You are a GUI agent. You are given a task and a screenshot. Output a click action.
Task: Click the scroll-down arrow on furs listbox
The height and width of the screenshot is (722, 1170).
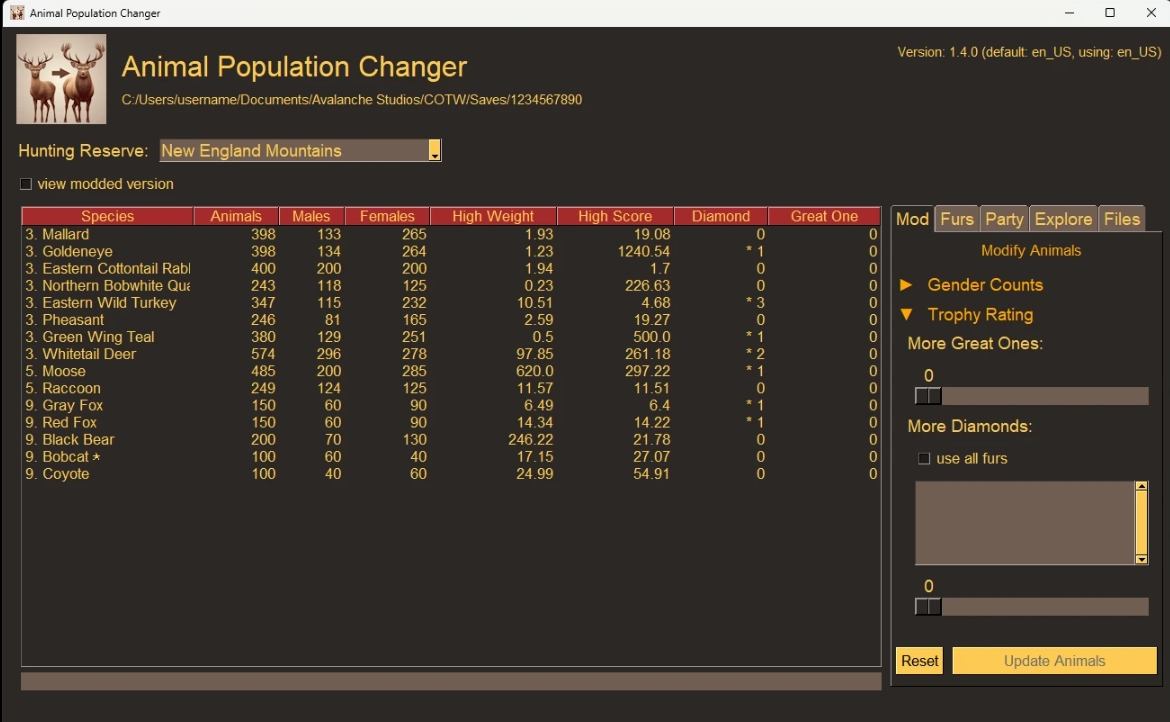(x=1141, y=559)
